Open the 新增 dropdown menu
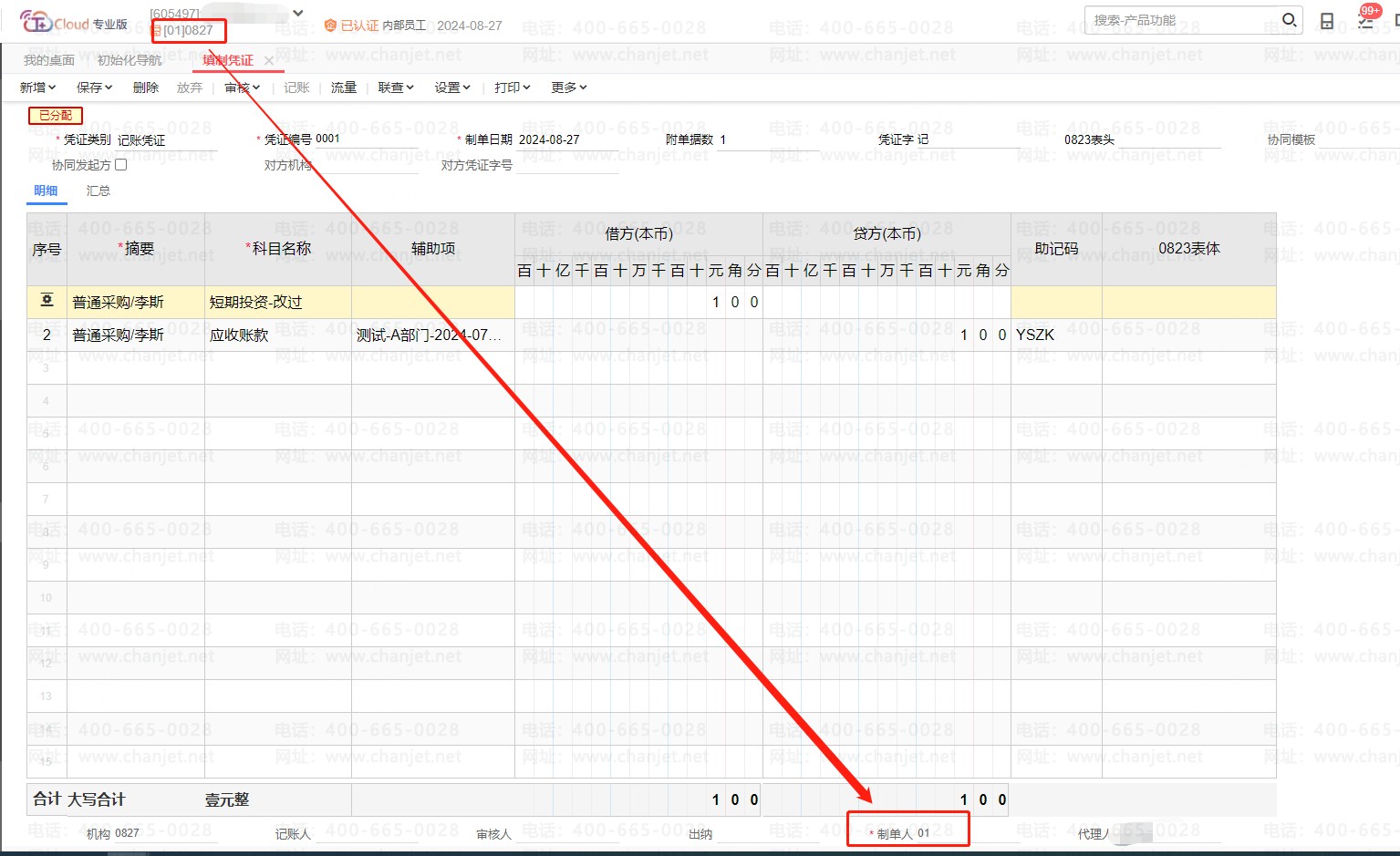The image size is (1400, 856). pyautogui.click(x=37, y=88)
